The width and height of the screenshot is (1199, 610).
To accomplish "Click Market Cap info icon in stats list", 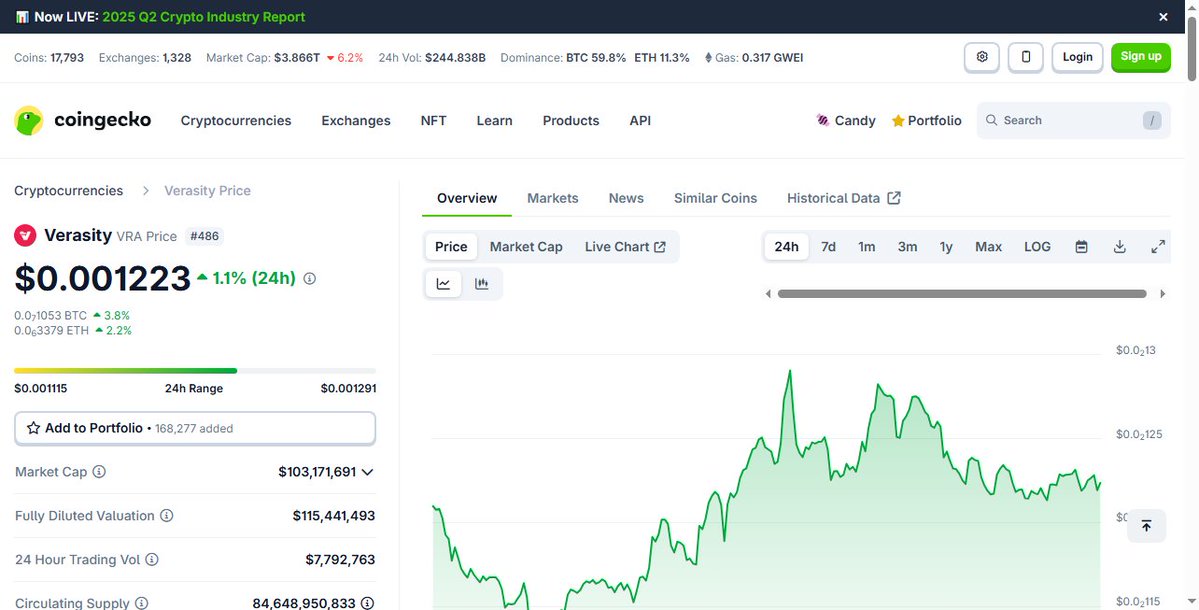I will click(x=99, y=472).
